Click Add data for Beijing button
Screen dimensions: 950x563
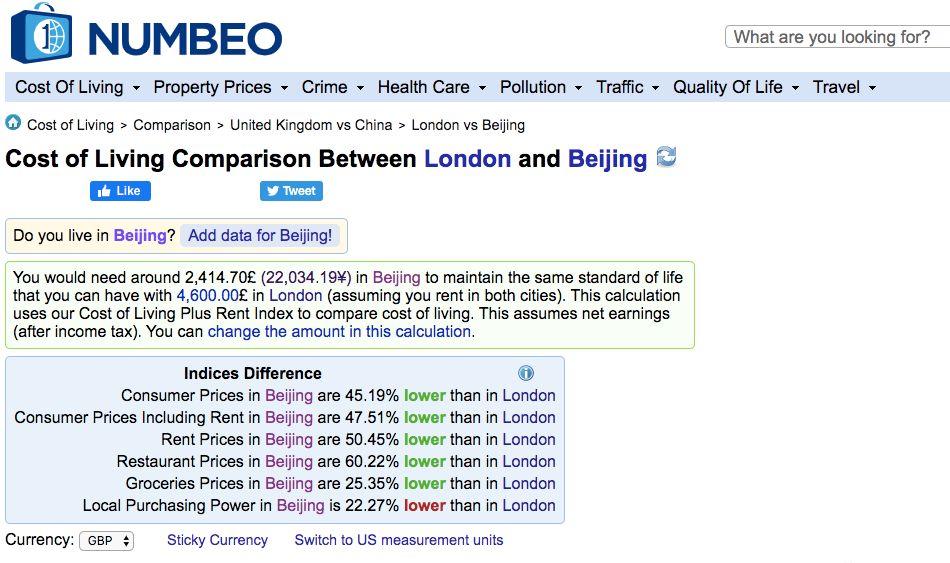(260, 236)
